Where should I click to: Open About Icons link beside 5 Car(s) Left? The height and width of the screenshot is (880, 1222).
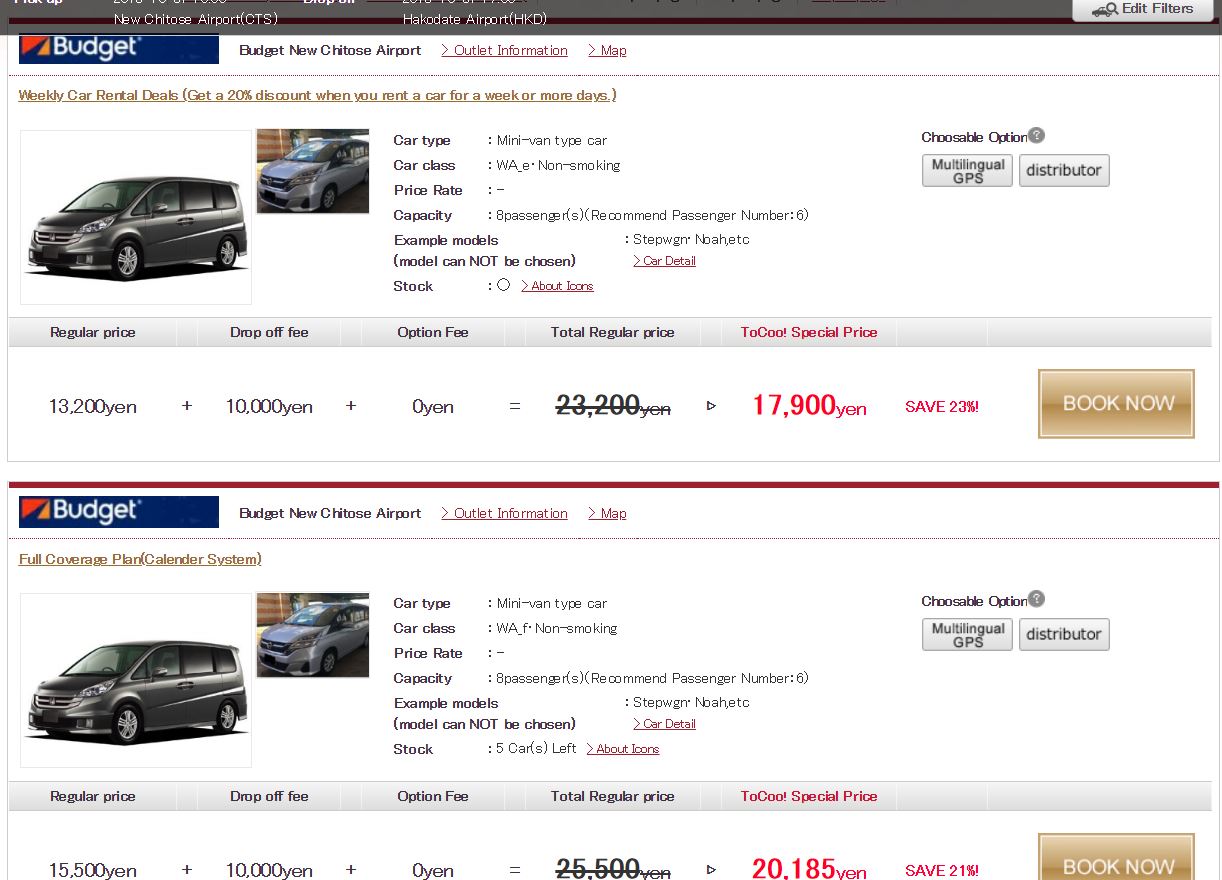622,749
